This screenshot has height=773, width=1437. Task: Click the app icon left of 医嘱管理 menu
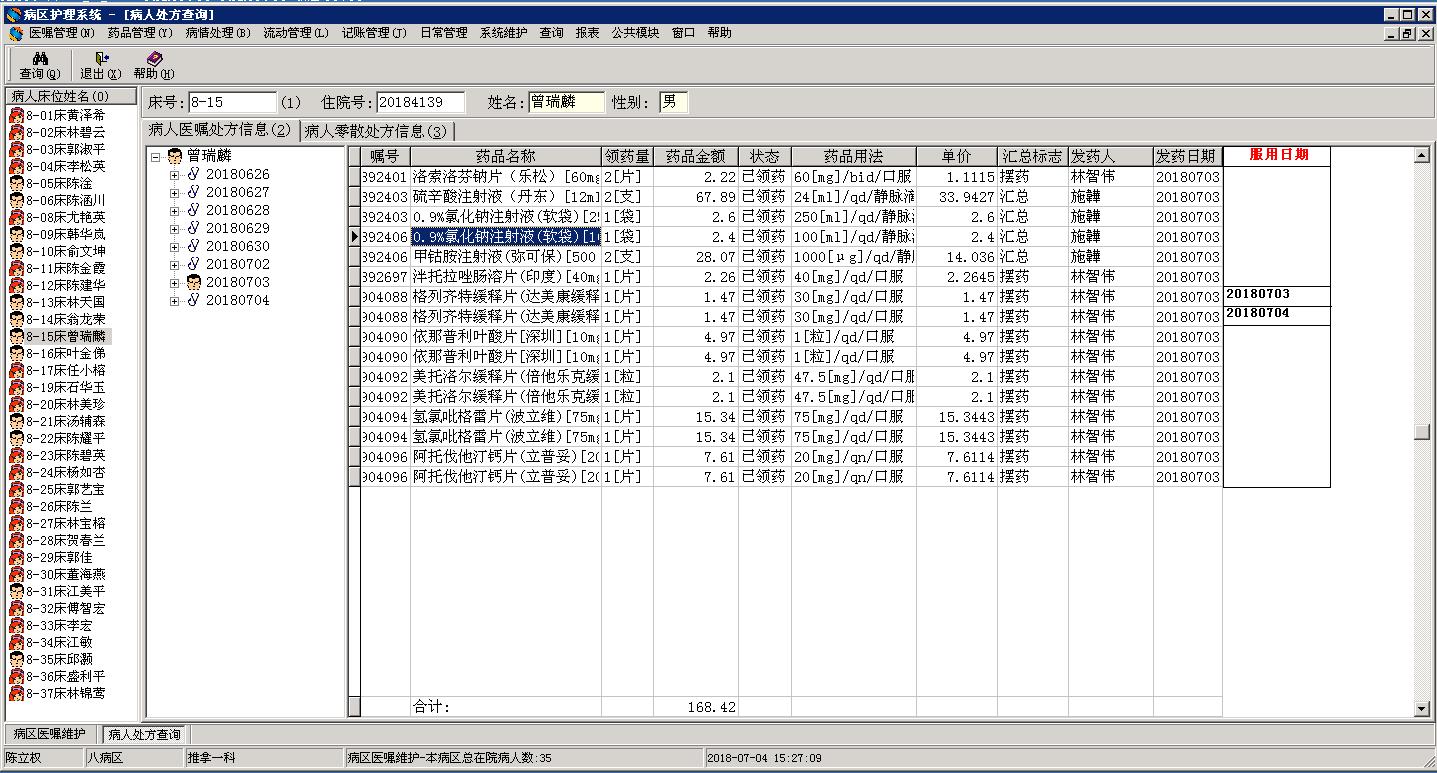[16, 33]
